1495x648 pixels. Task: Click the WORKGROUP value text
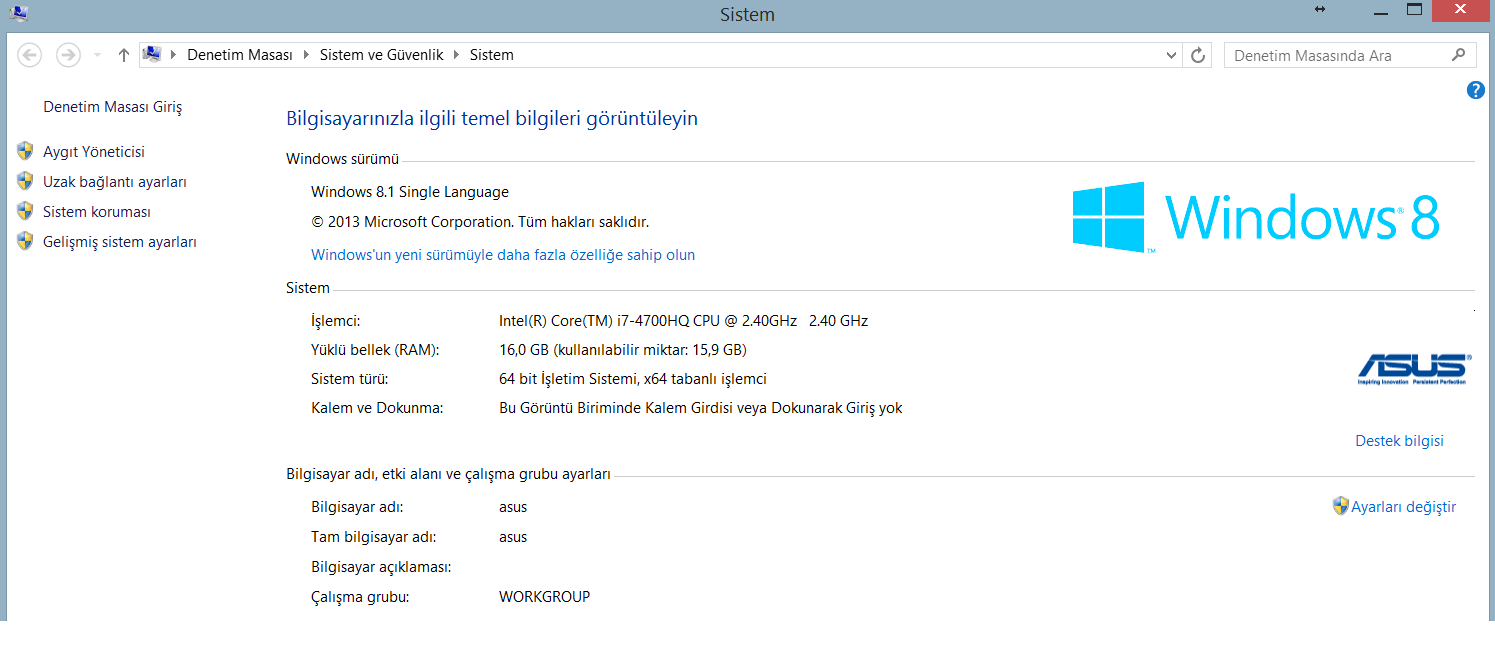[544, 597]
